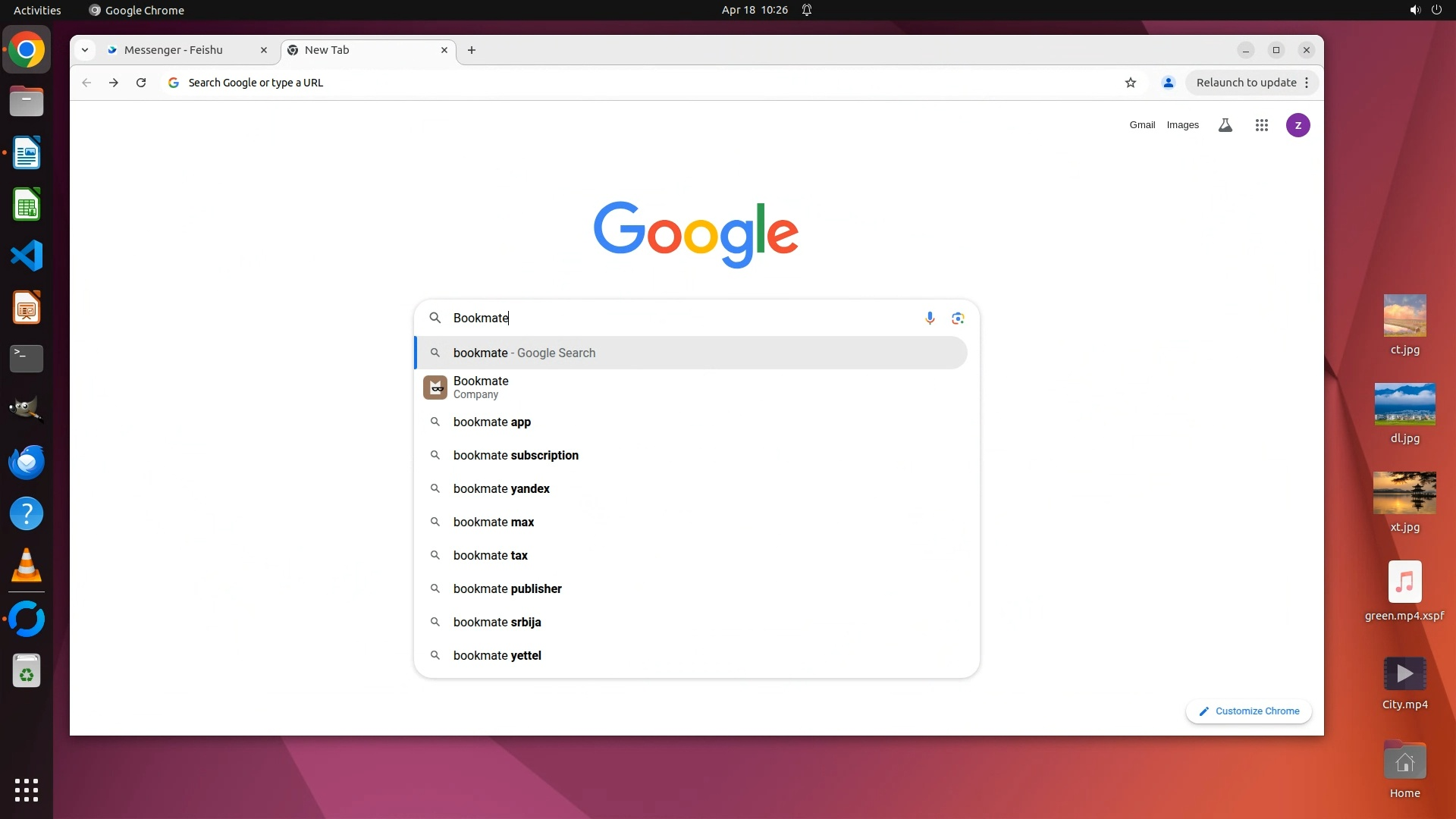
Task: Open Chrome three-dot menu
Action: 1307,83
